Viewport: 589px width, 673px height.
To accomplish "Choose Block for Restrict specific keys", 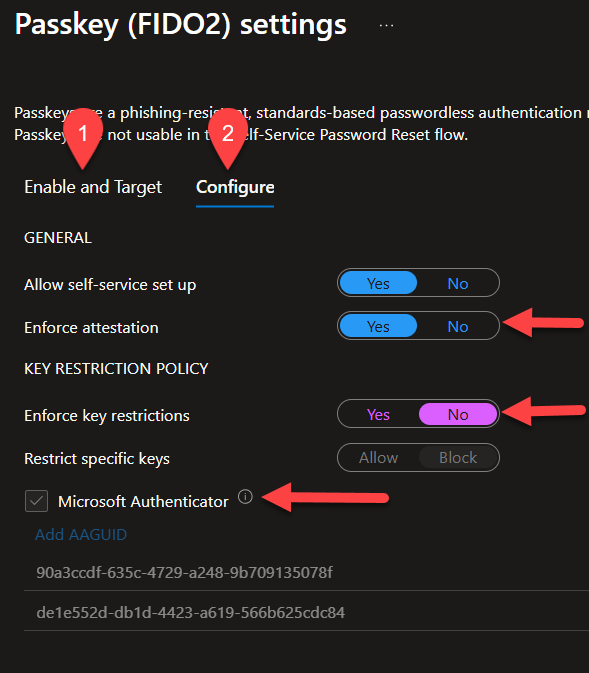I will (x=458, y=458).
